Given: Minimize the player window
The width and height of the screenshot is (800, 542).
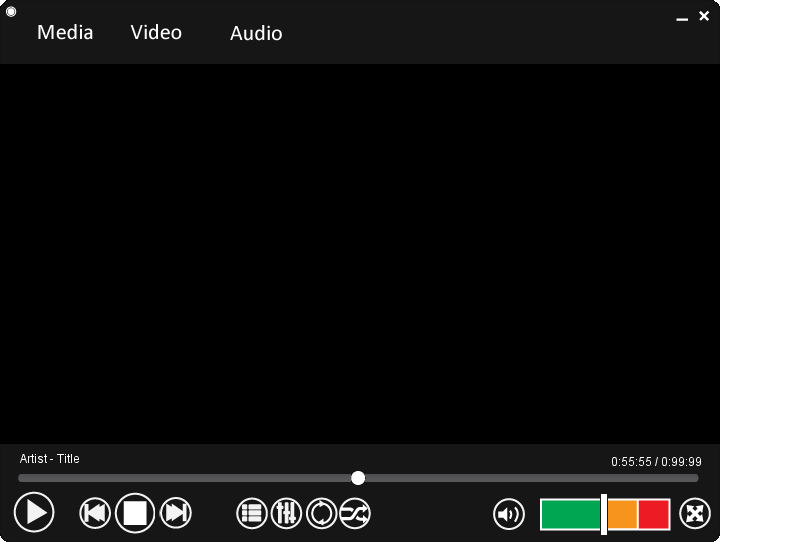Looking at the screenshot, I should [682, 19].
